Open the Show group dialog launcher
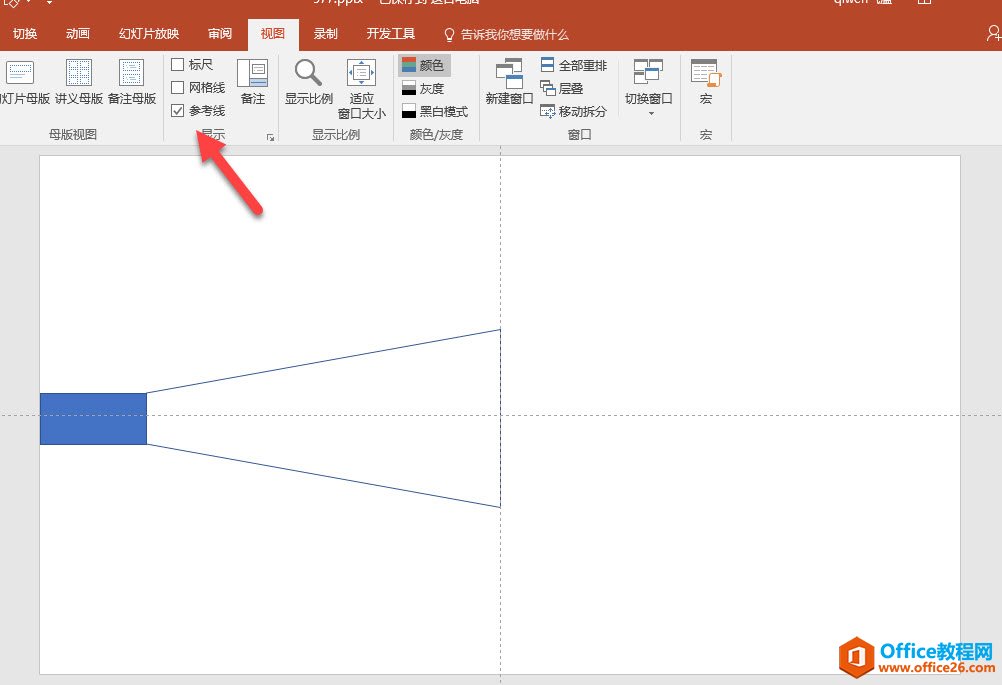This screenshot has width=1002, height=685. point(270,138)
